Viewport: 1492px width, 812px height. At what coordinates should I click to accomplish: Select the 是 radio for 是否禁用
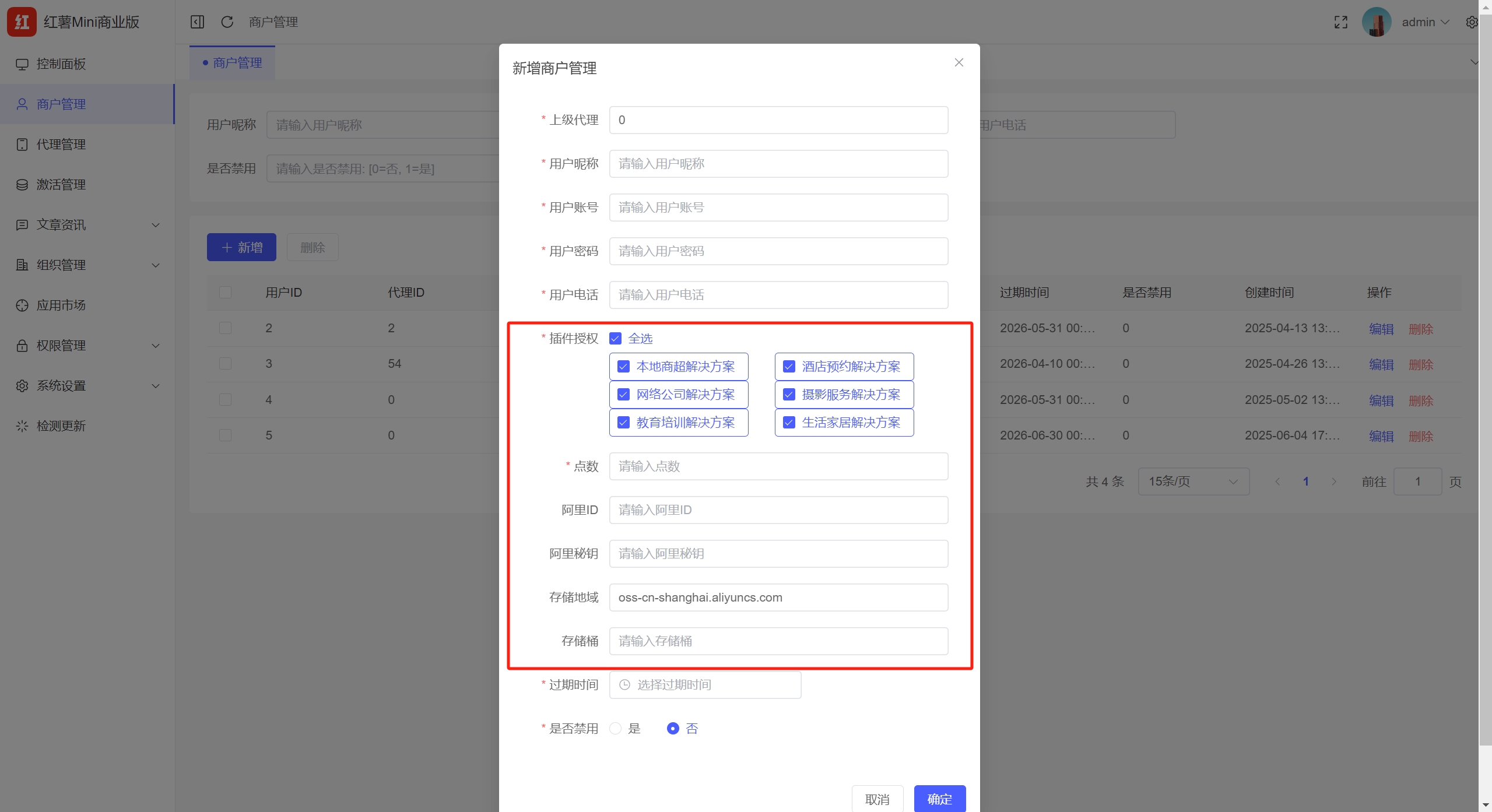pos(615,729)
